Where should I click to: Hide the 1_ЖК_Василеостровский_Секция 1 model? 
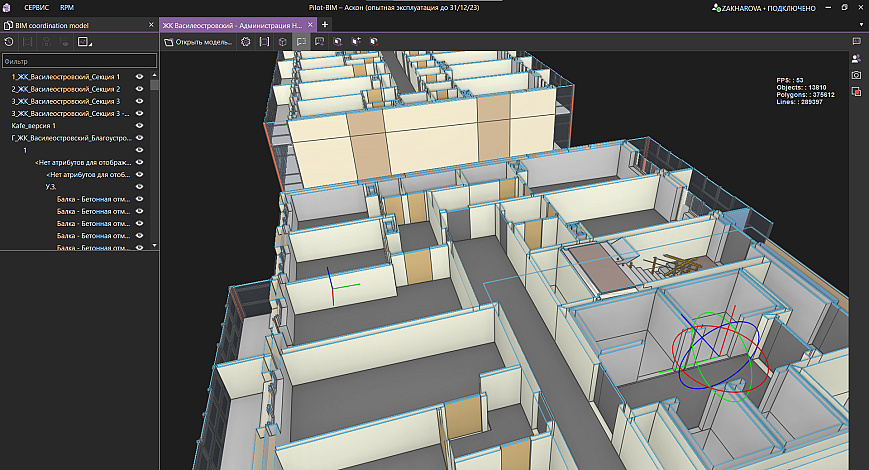pyautogui.click(x=140, y=77)
